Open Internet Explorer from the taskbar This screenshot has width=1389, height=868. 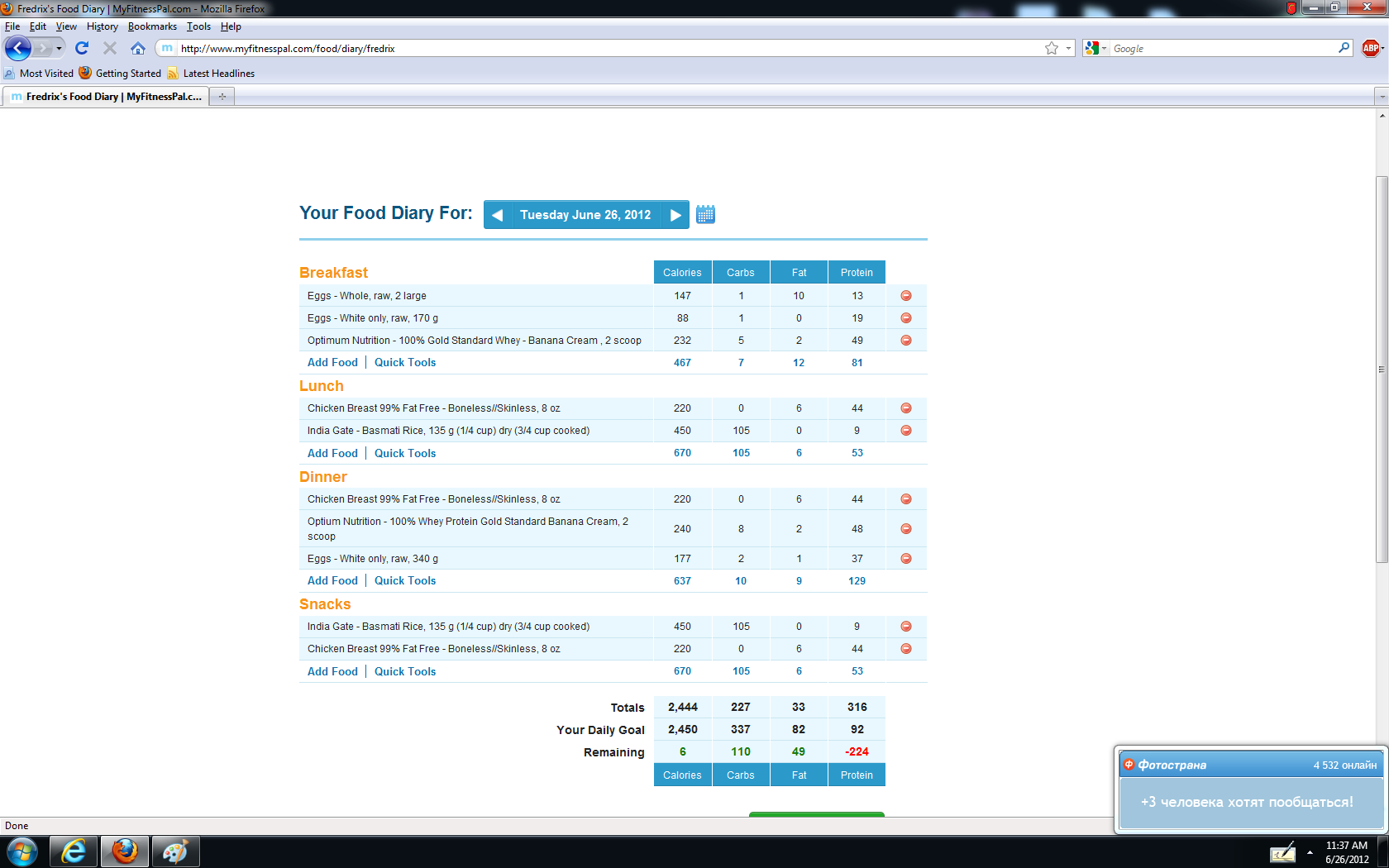coord(74,851)
